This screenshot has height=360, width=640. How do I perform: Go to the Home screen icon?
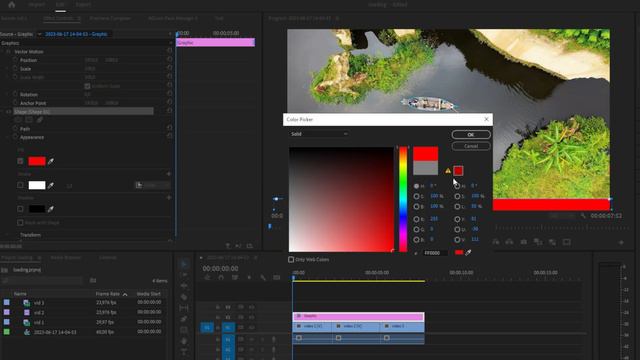coord(11,4)
